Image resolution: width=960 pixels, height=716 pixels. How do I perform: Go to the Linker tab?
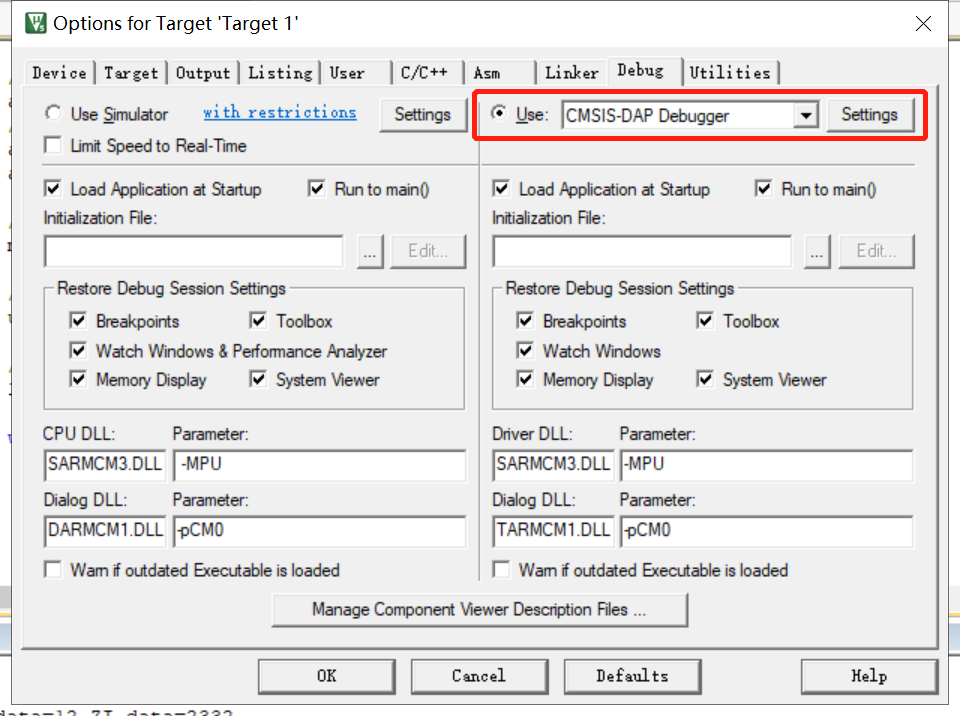click(x=572, y=73)
